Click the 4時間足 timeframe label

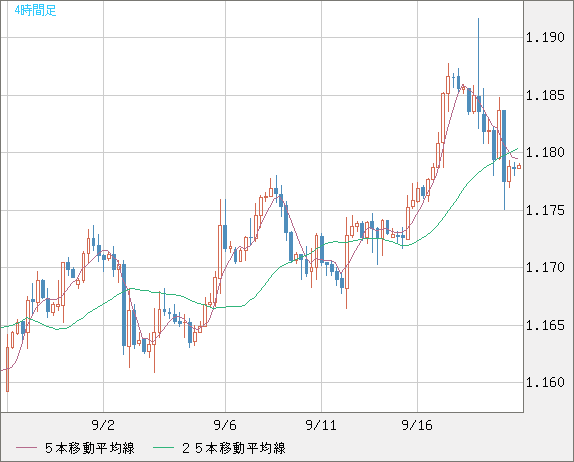(36, 10)
